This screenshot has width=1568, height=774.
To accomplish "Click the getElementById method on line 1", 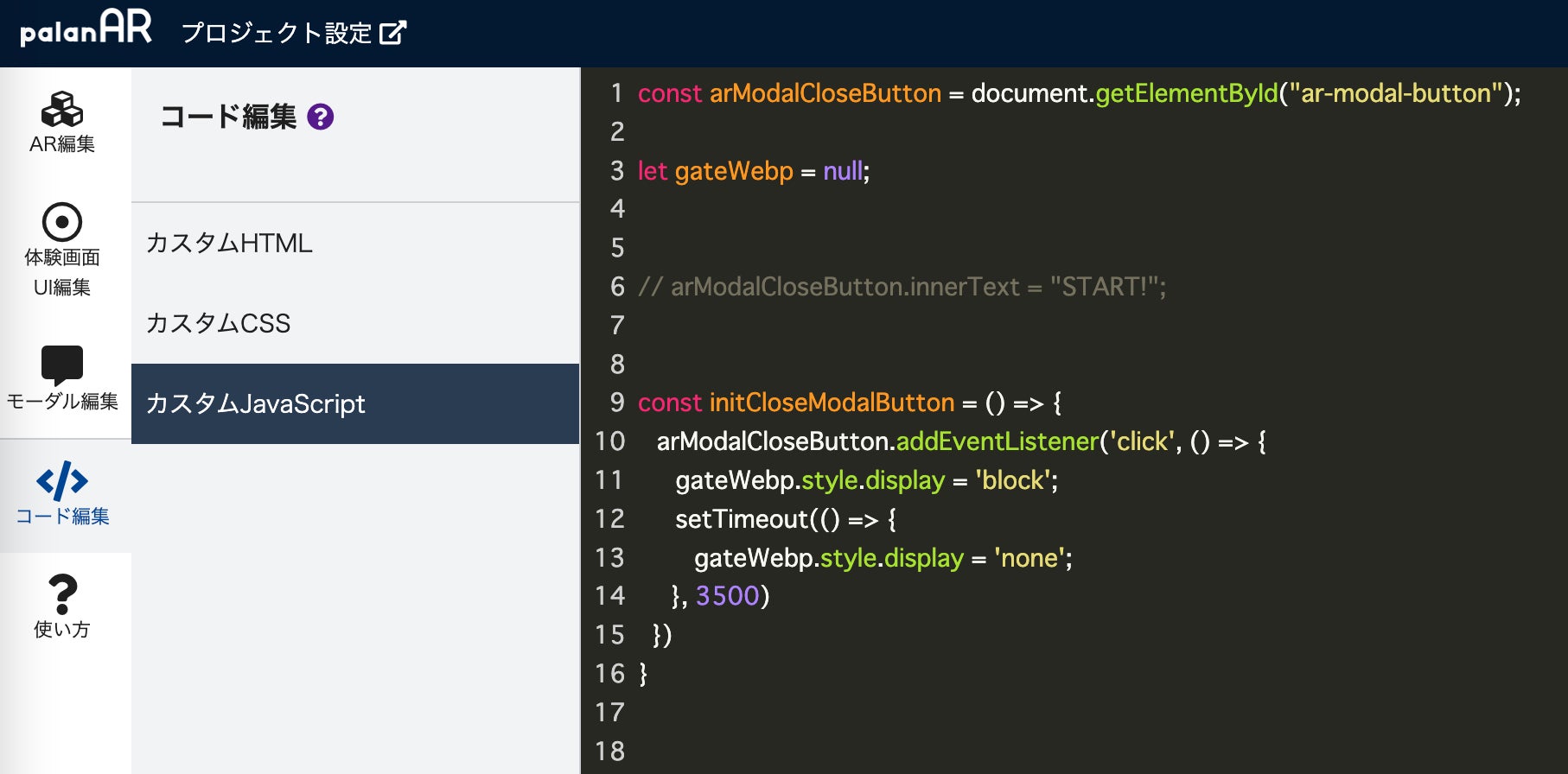I will (x=1186, y=93).
